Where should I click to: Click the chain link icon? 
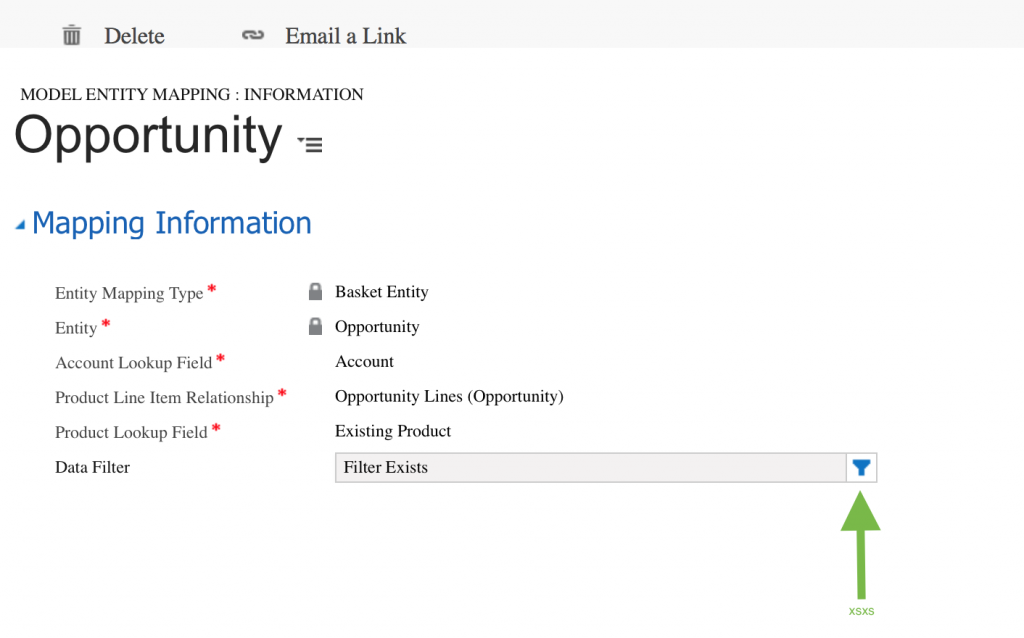253,36
